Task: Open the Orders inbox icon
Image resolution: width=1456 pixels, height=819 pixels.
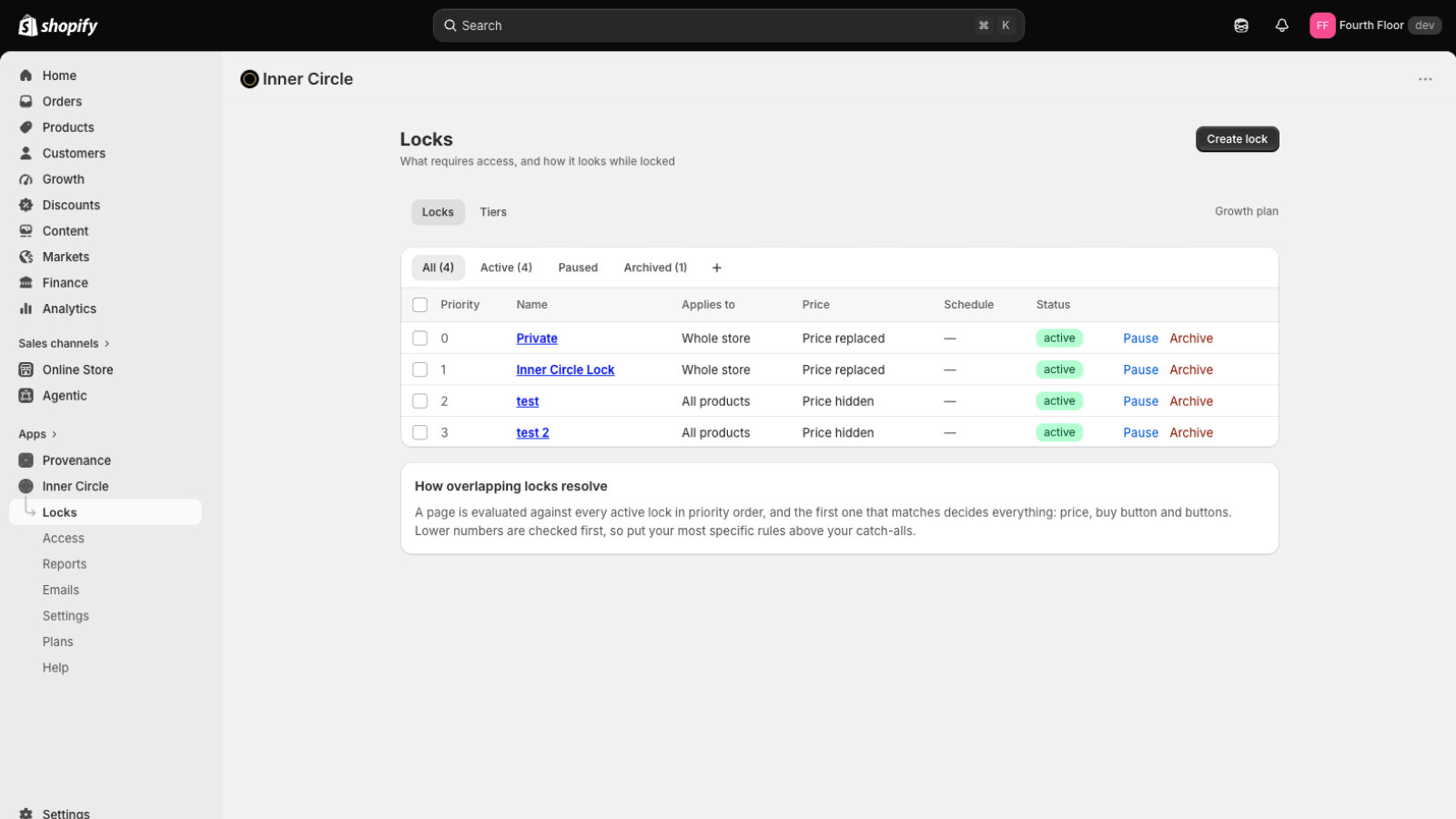Action: pyautogui.click(x=26, y=101)
